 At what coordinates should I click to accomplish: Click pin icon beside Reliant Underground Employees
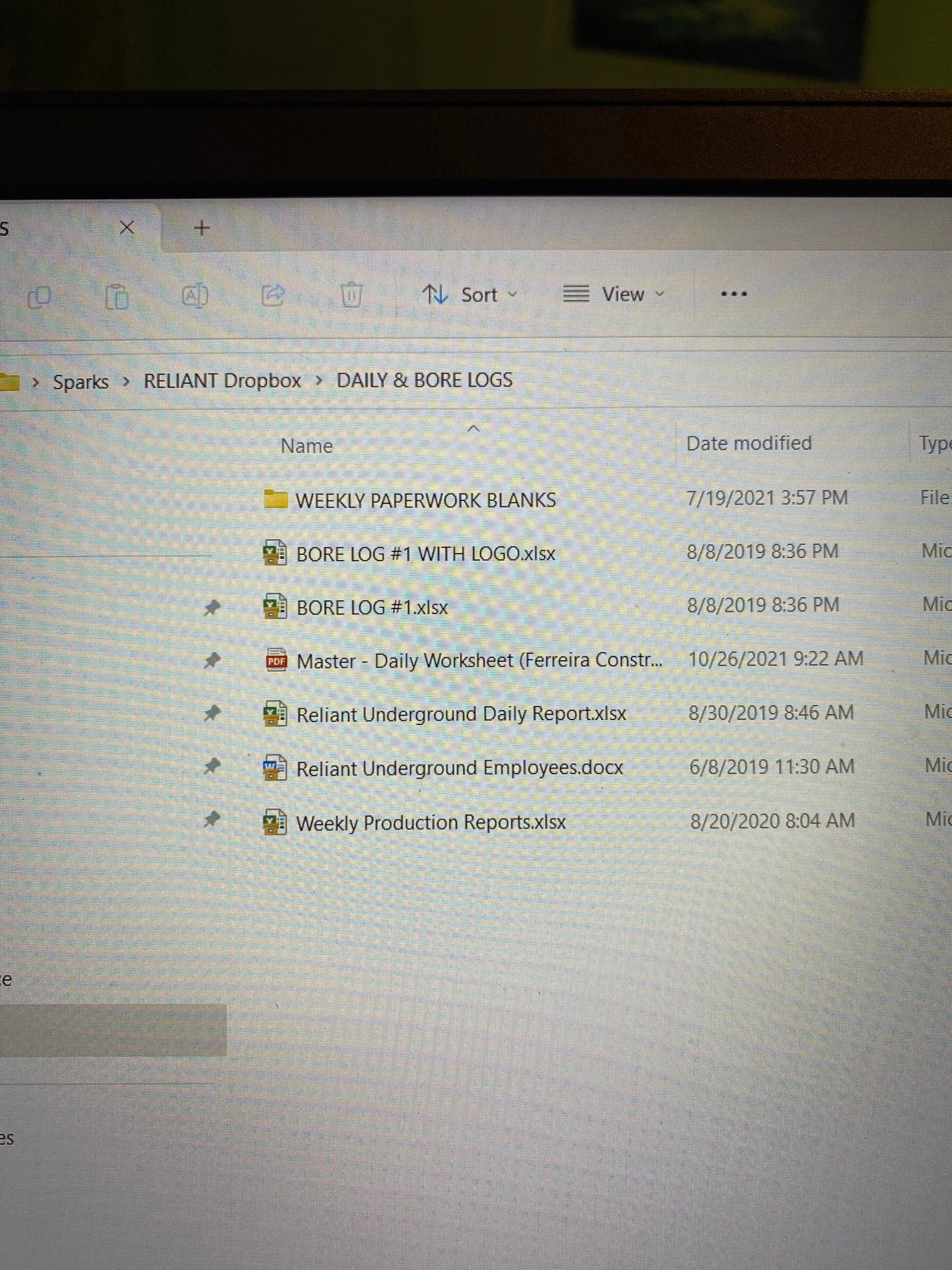[211, 766]
